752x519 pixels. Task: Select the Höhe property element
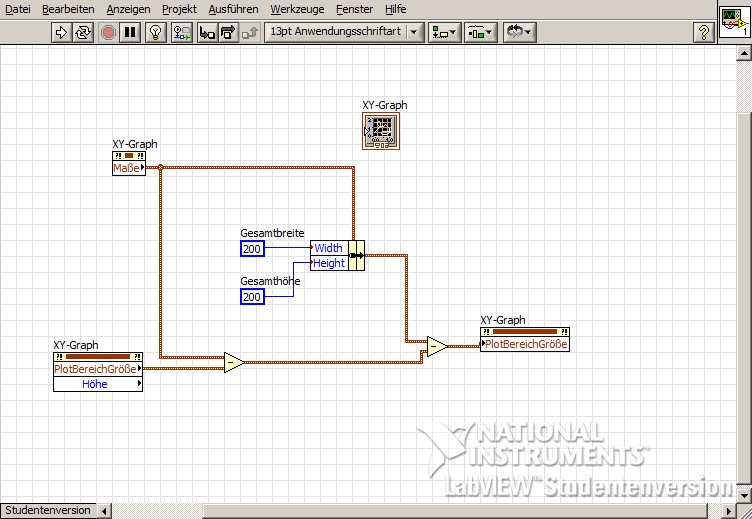click(95, 384)
